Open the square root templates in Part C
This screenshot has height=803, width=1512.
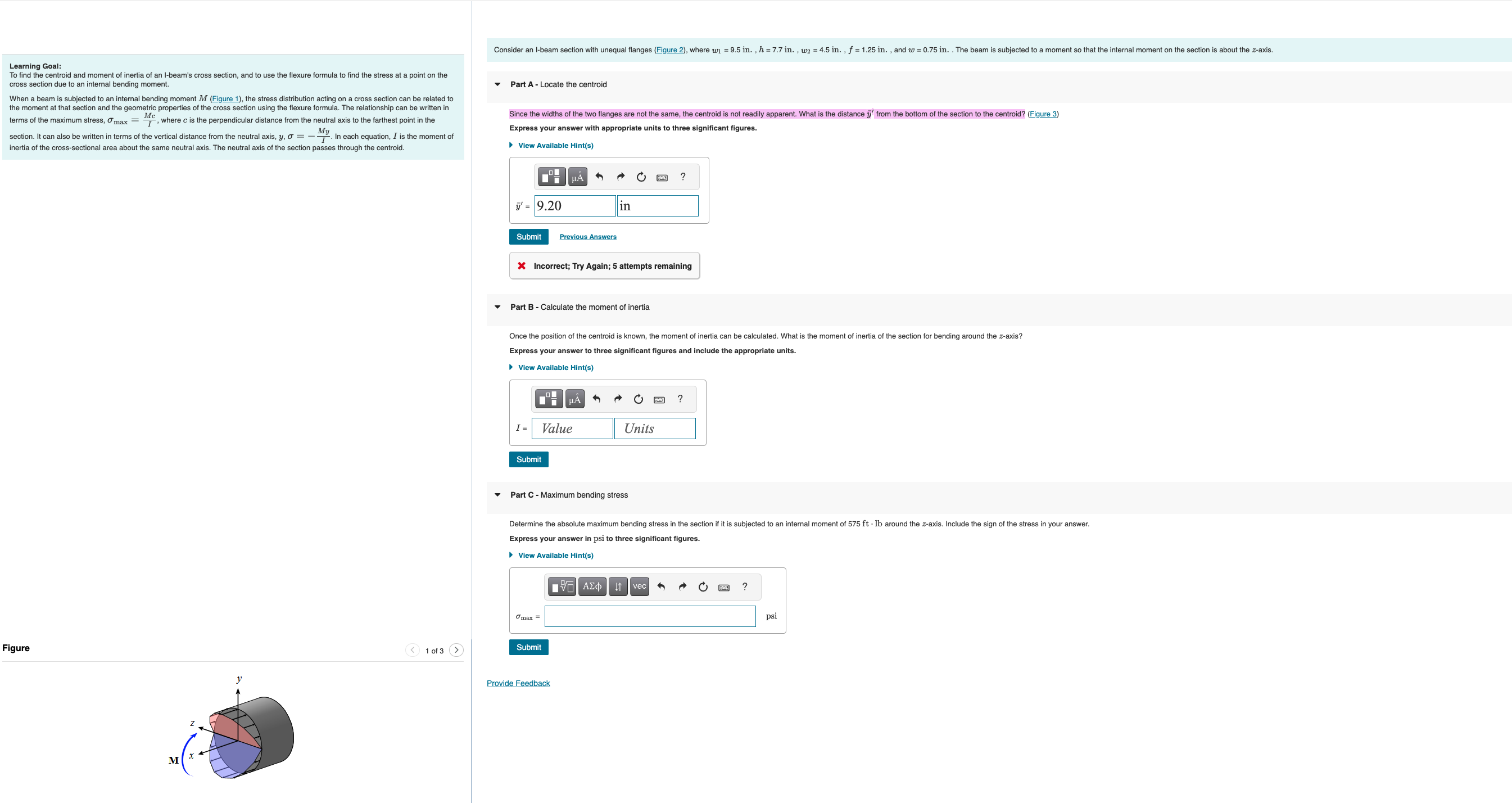[x=562, y=587]
